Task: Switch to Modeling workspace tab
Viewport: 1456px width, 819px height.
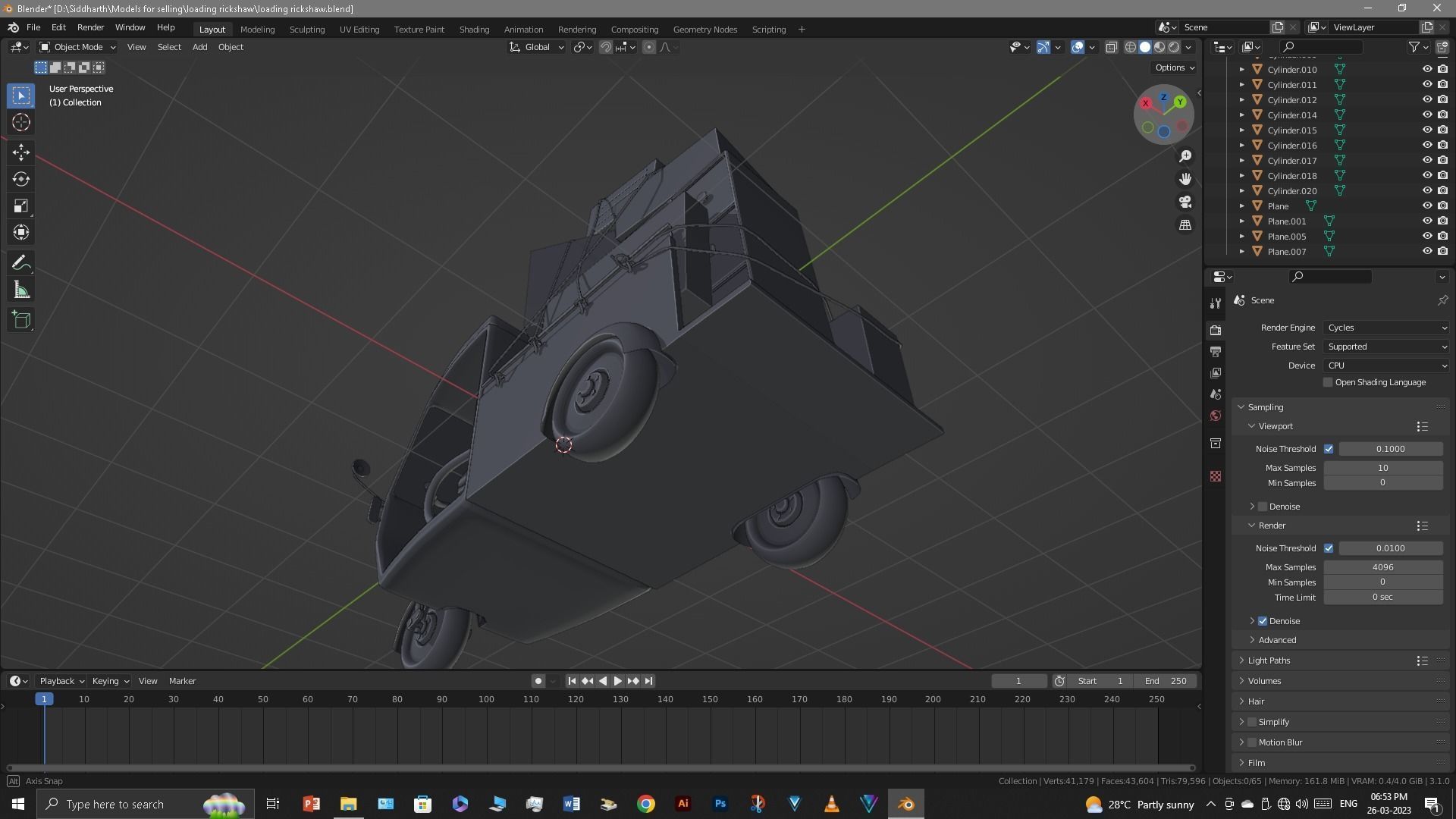Action: tap(257, 30)
